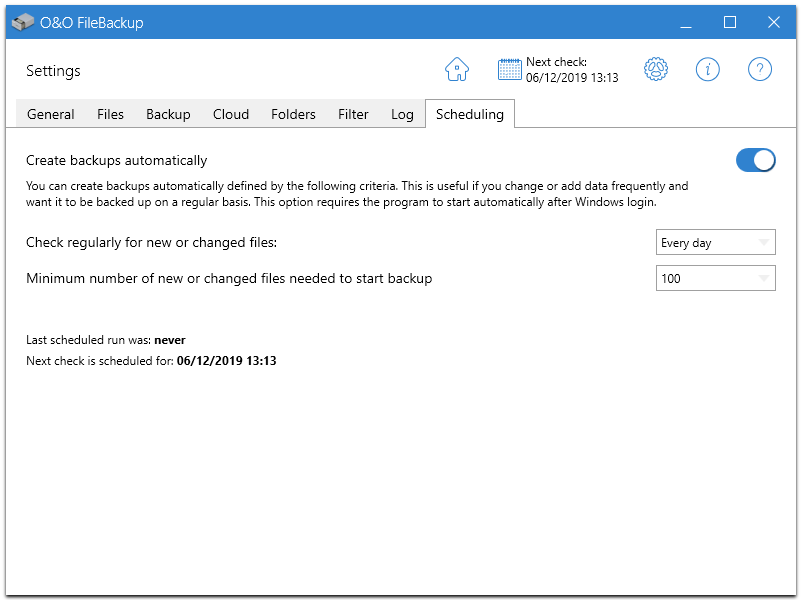Open the settings gear icon

[655, 69]
